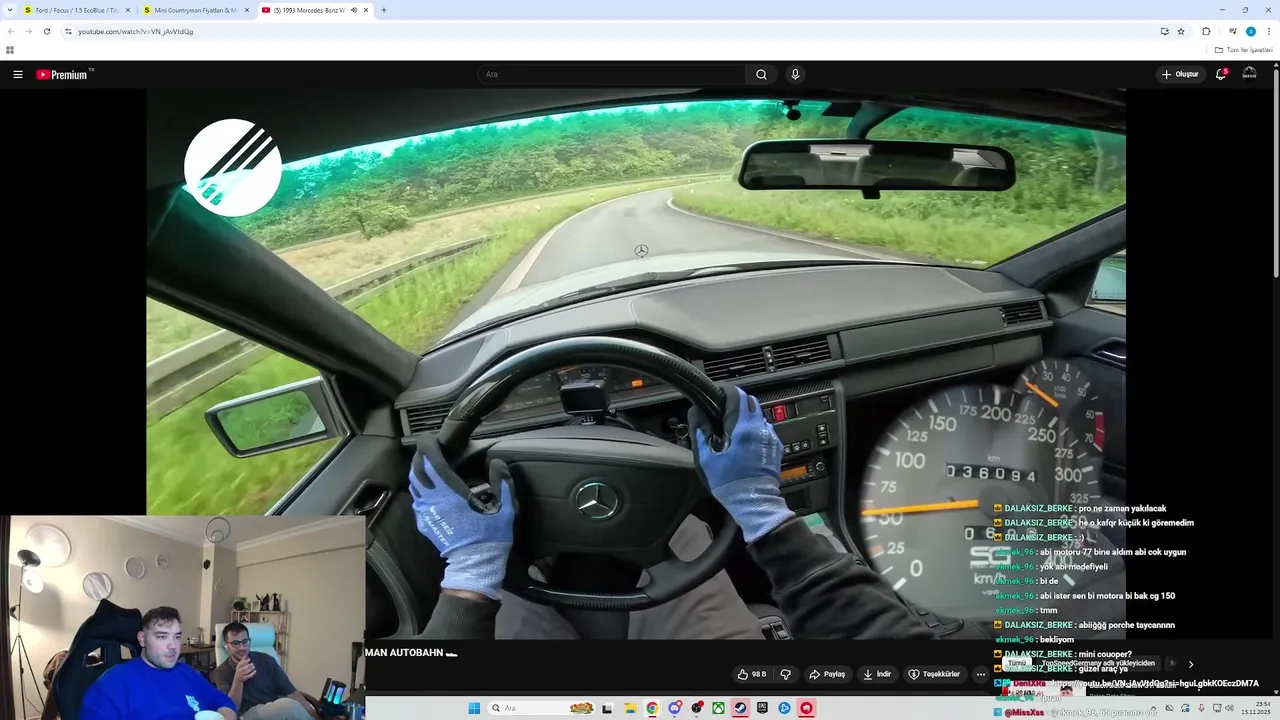This screenshot has width=1280, height=720.
Task: Click the İndir download button
Action: click(877, 674)
